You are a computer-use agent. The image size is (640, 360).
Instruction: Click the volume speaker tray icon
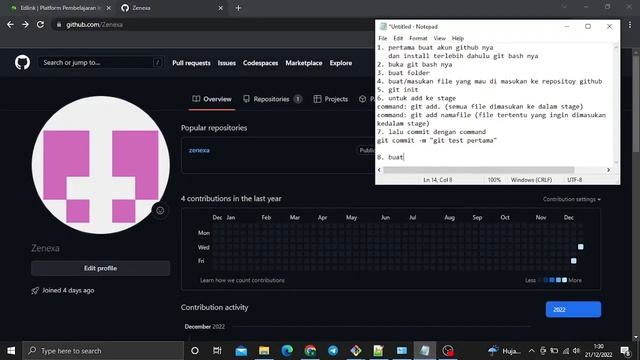576,351
